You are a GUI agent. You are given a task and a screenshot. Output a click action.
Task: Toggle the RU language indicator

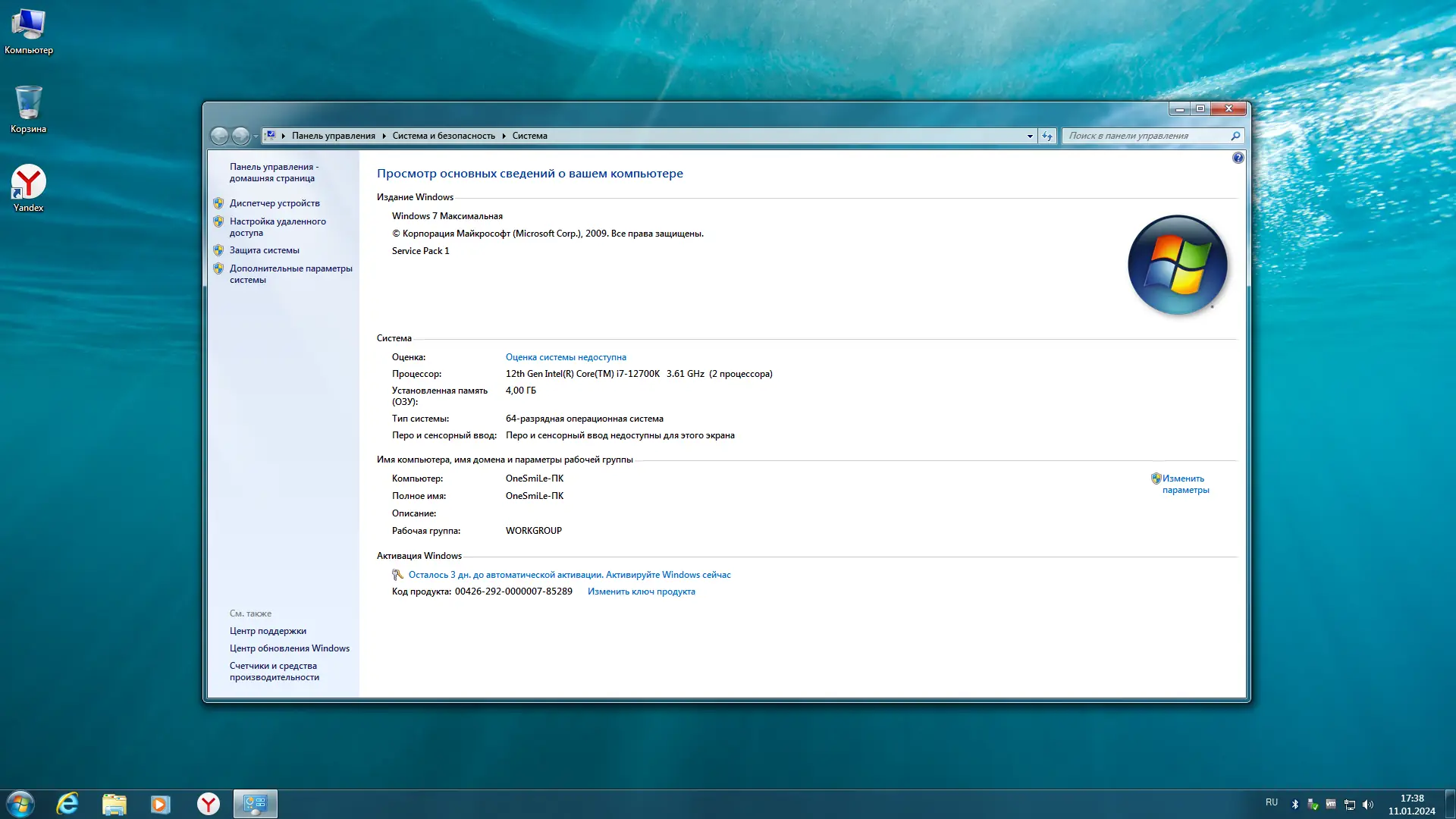coord(1271,802)
